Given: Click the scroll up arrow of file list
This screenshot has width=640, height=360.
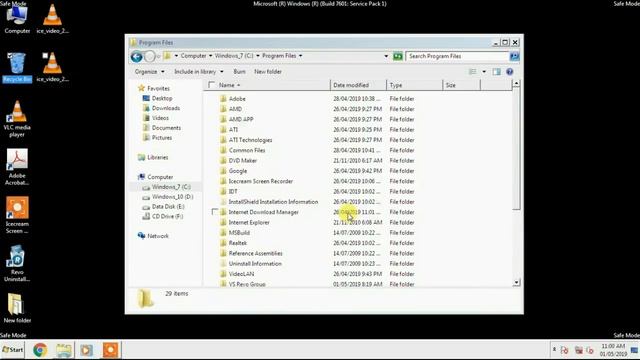Looking at the screenshot, I should click(x=516, y=84).
